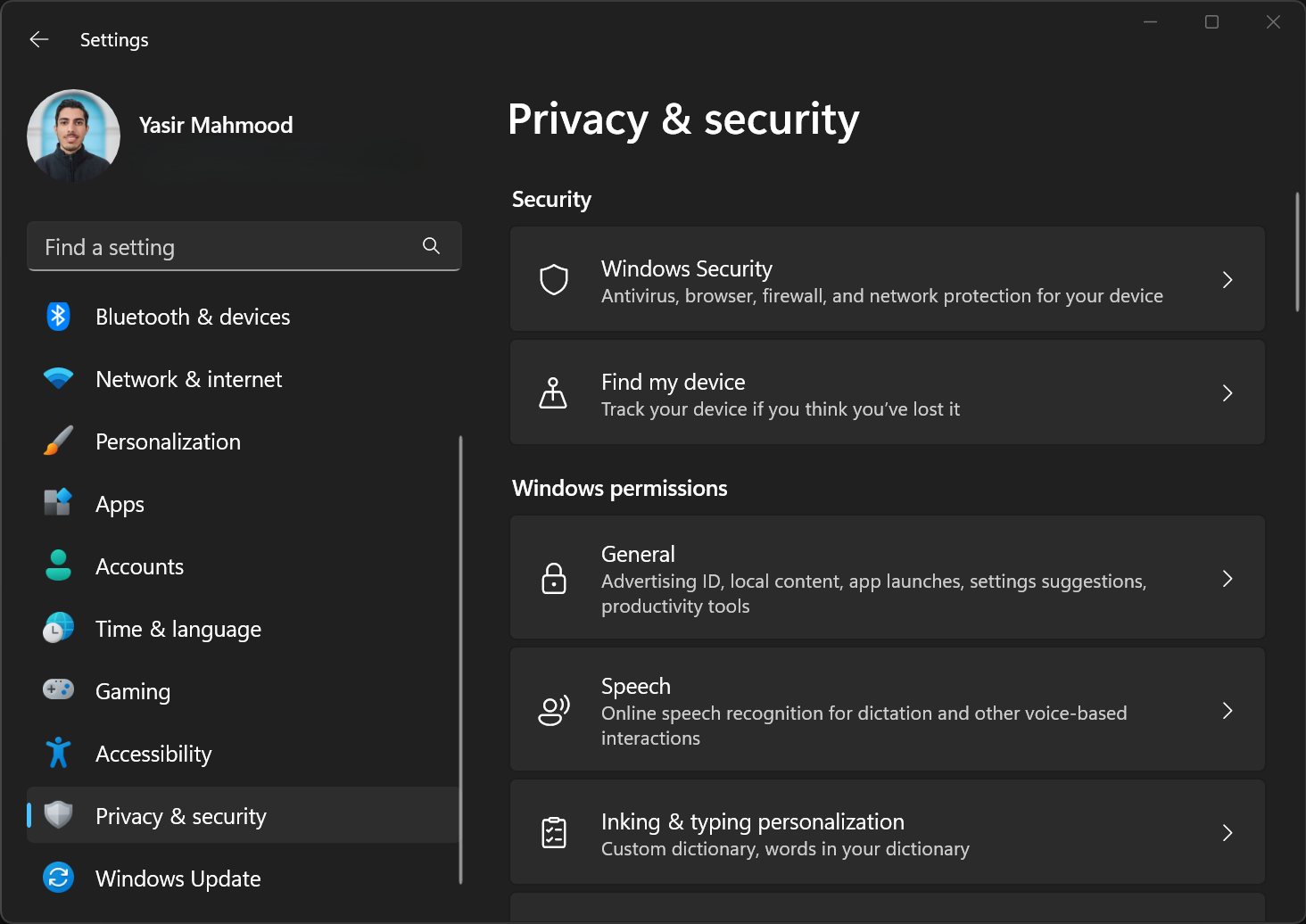Screen dimensions: 1306x924
Task: Click the search magnifier icon
Action: (431, 246)
